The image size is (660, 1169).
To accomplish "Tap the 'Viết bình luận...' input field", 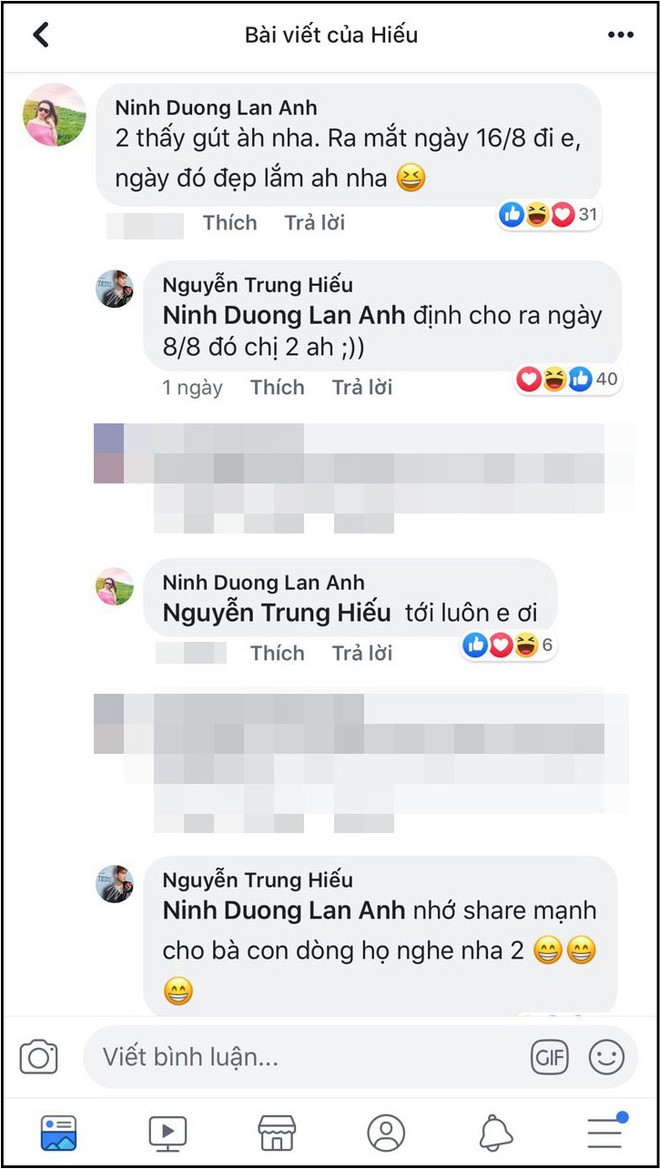I will coord(300,1057).
